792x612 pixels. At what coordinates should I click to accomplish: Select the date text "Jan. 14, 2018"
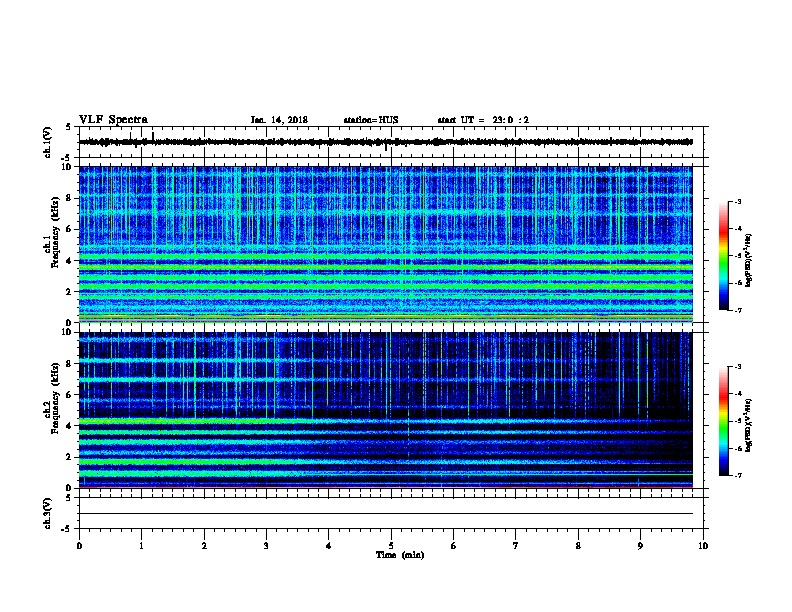[279, 120]
